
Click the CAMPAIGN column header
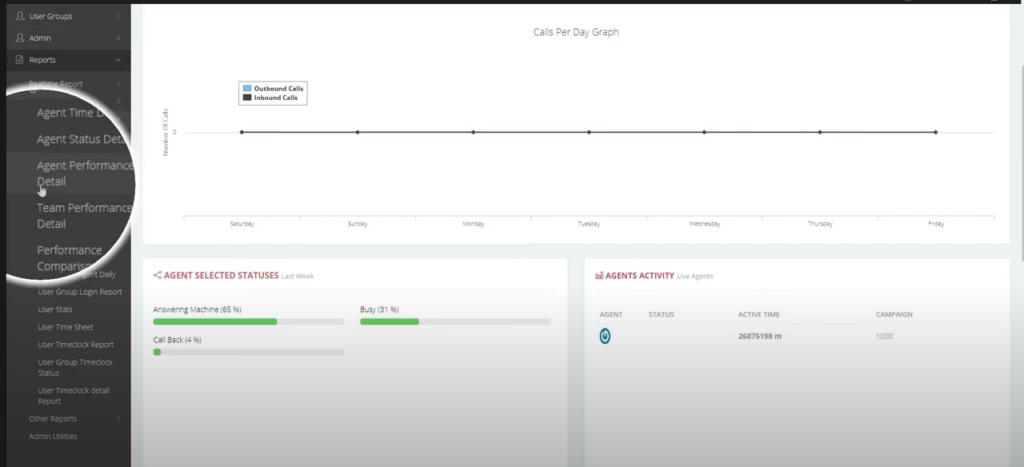point(894,314)
